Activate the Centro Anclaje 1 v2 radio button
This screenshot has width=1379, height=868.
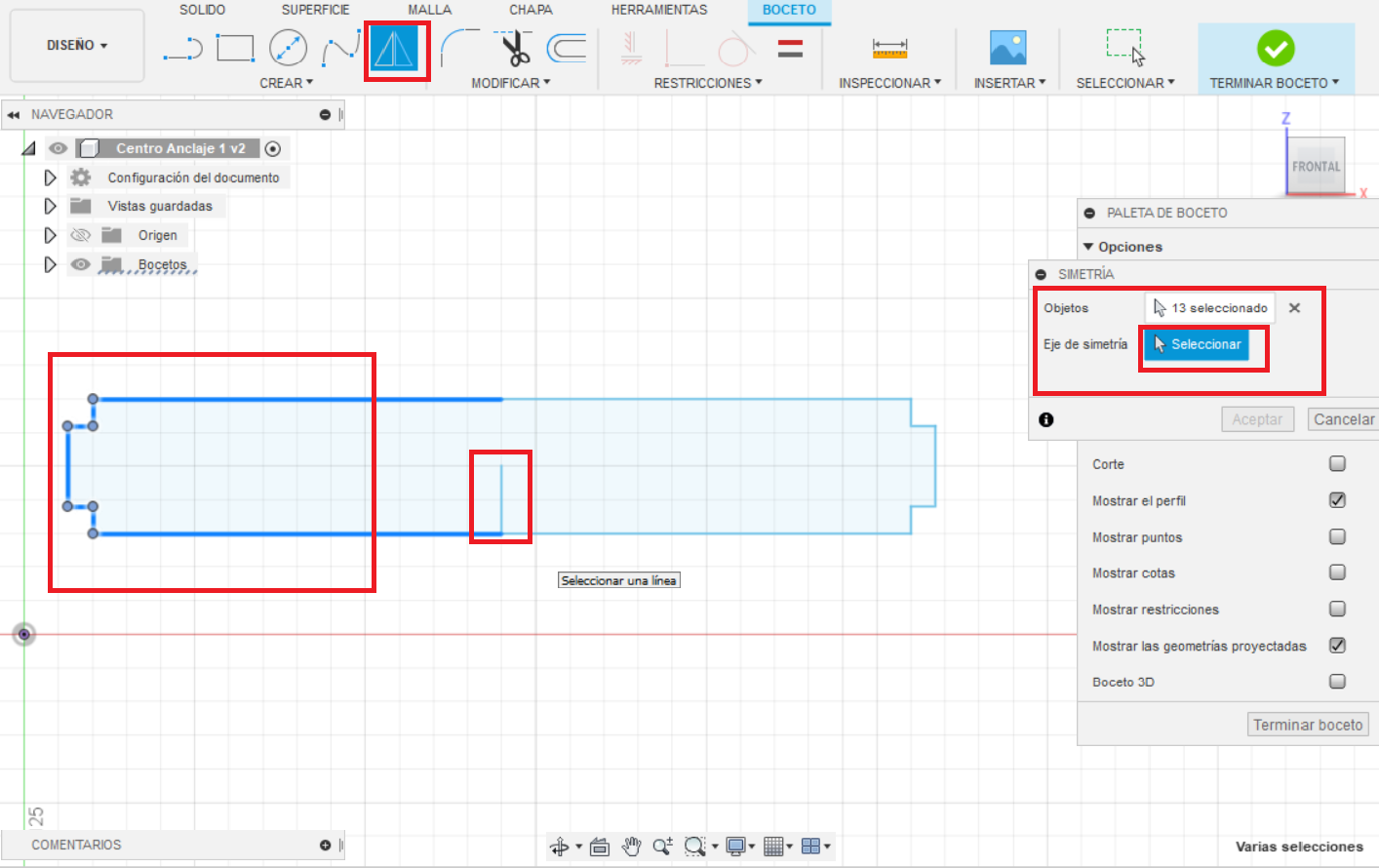273,149
